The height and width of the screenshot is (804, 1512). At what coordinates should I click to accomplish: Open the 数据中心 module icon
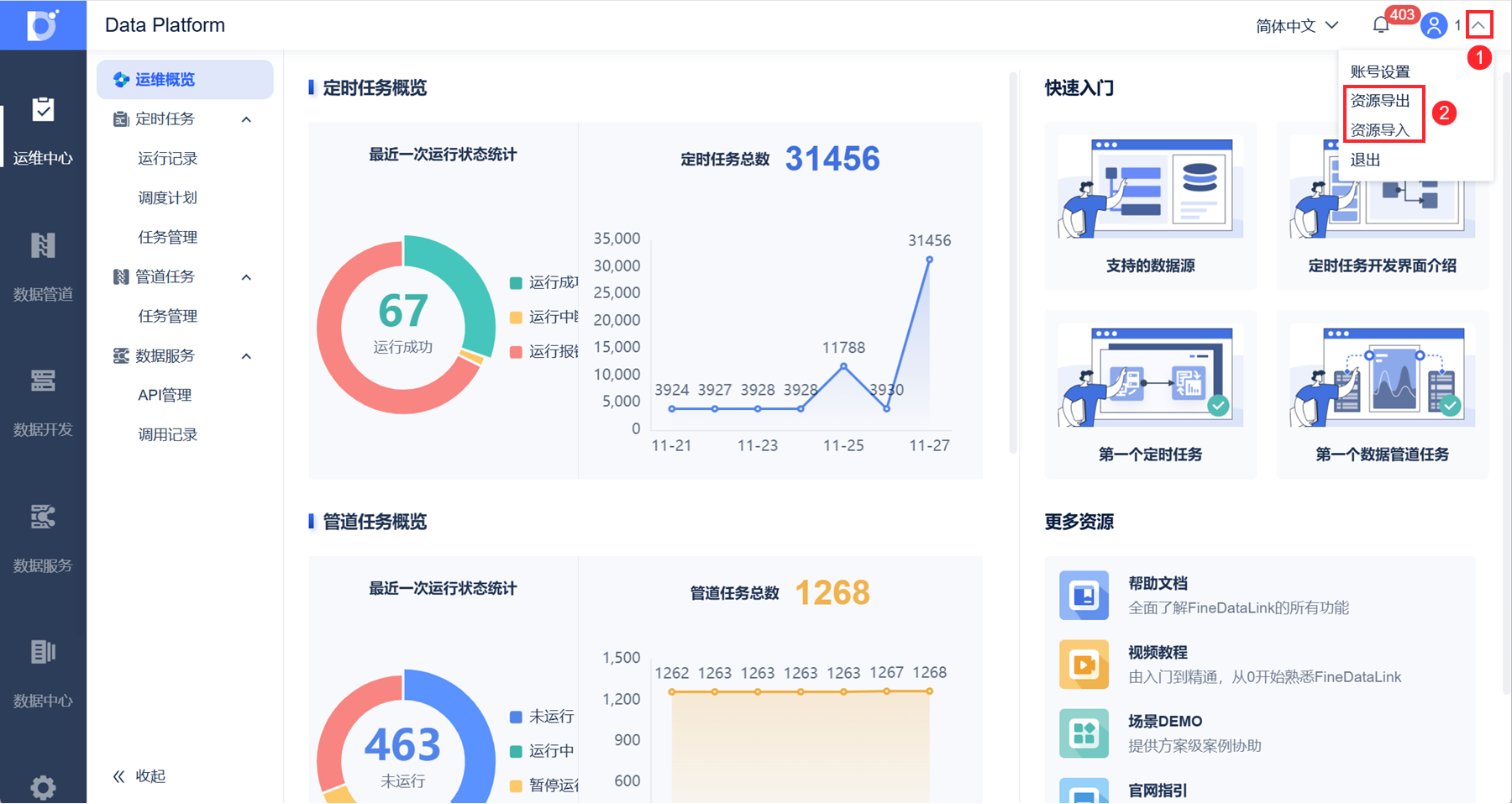point(43,652)
